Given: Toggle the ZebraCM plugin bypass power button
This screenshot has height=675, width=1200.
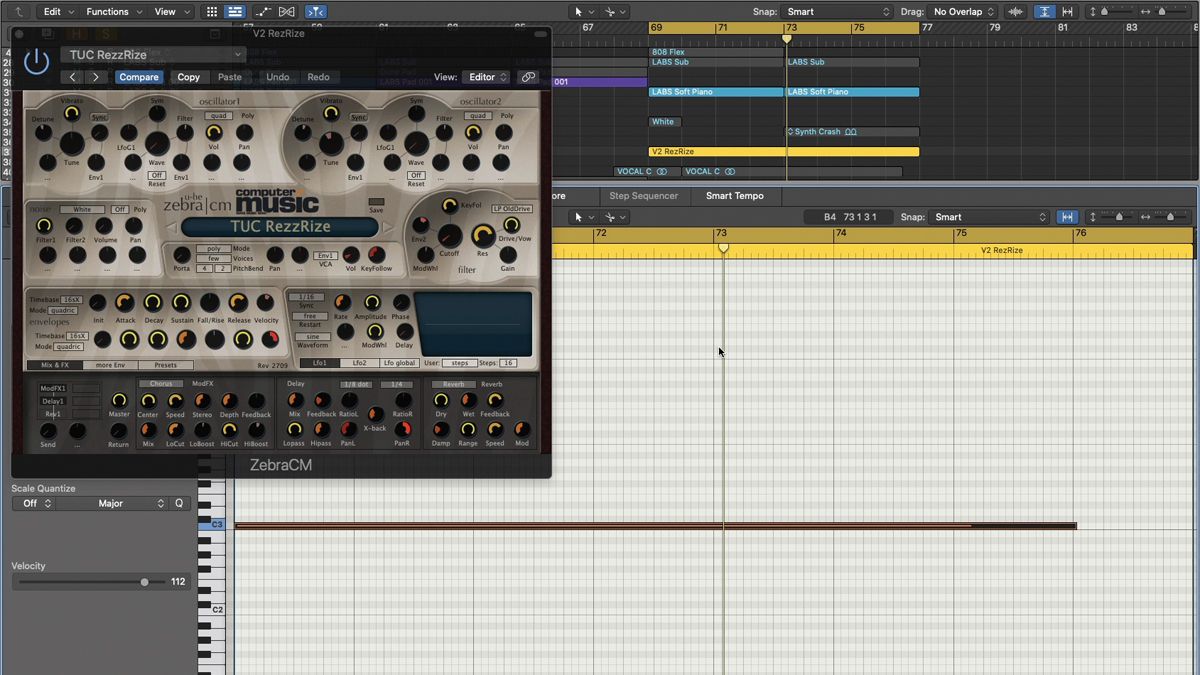Looking at the screenshot, I should [36, 60].
